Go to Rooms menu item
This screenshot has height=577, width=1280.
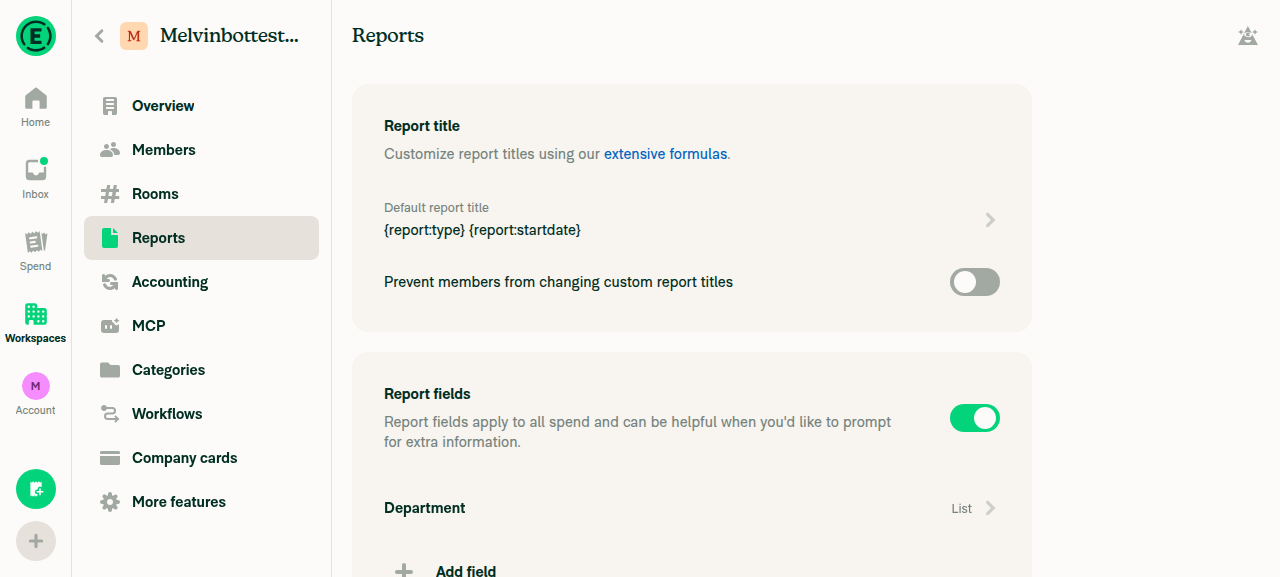click(201, 194)
